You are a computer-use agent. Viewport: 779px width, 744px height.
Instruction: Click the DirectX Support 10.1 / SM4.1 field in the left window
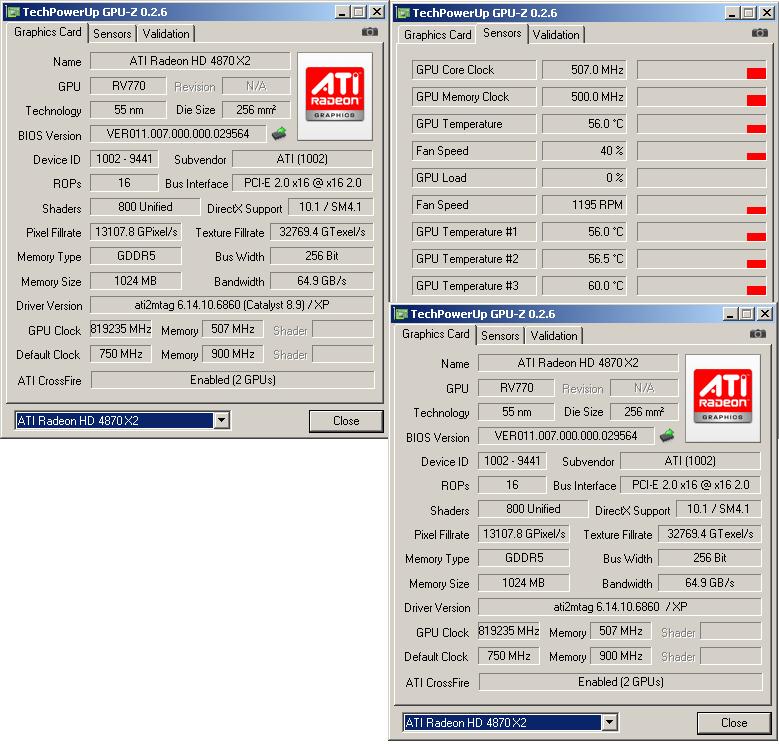330,207
